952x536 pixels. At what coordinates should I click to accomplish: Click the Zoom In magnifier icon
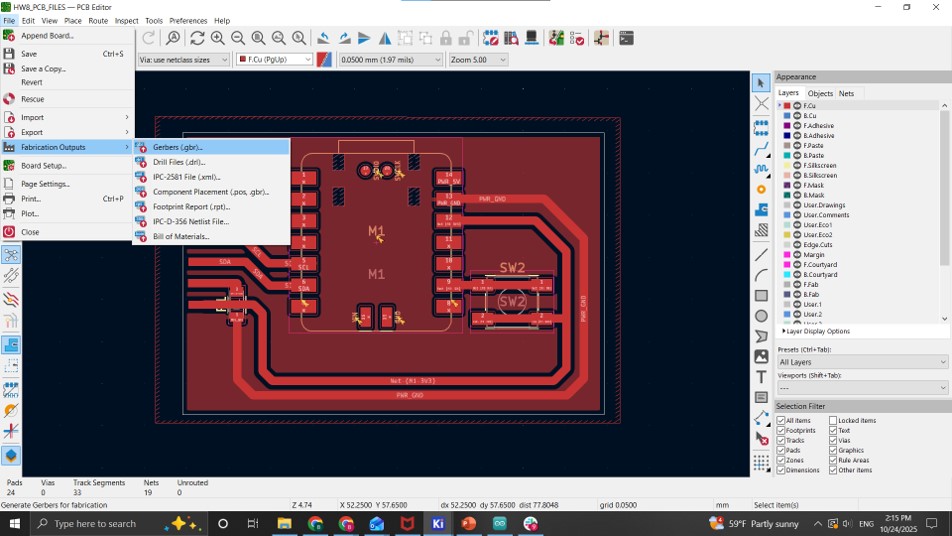click(217, 38)
